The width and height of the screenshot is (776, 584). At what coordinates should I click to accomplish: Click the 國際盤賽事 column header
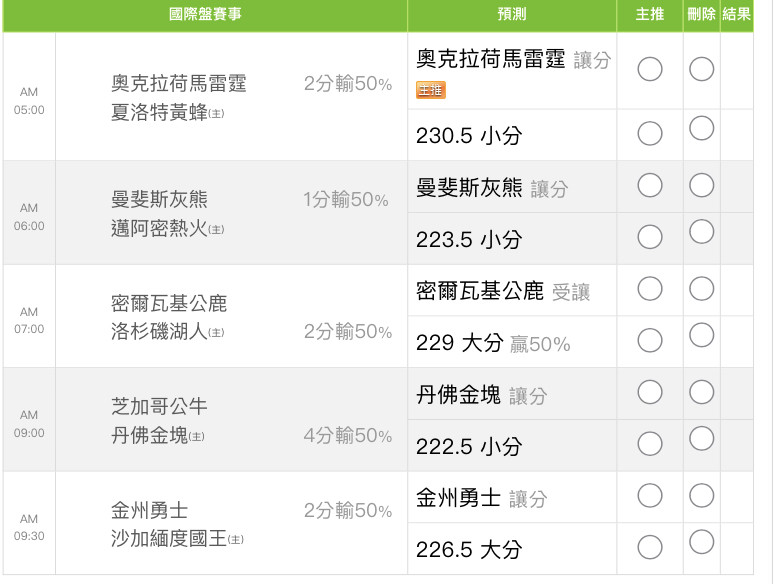[x=205, y=14]
